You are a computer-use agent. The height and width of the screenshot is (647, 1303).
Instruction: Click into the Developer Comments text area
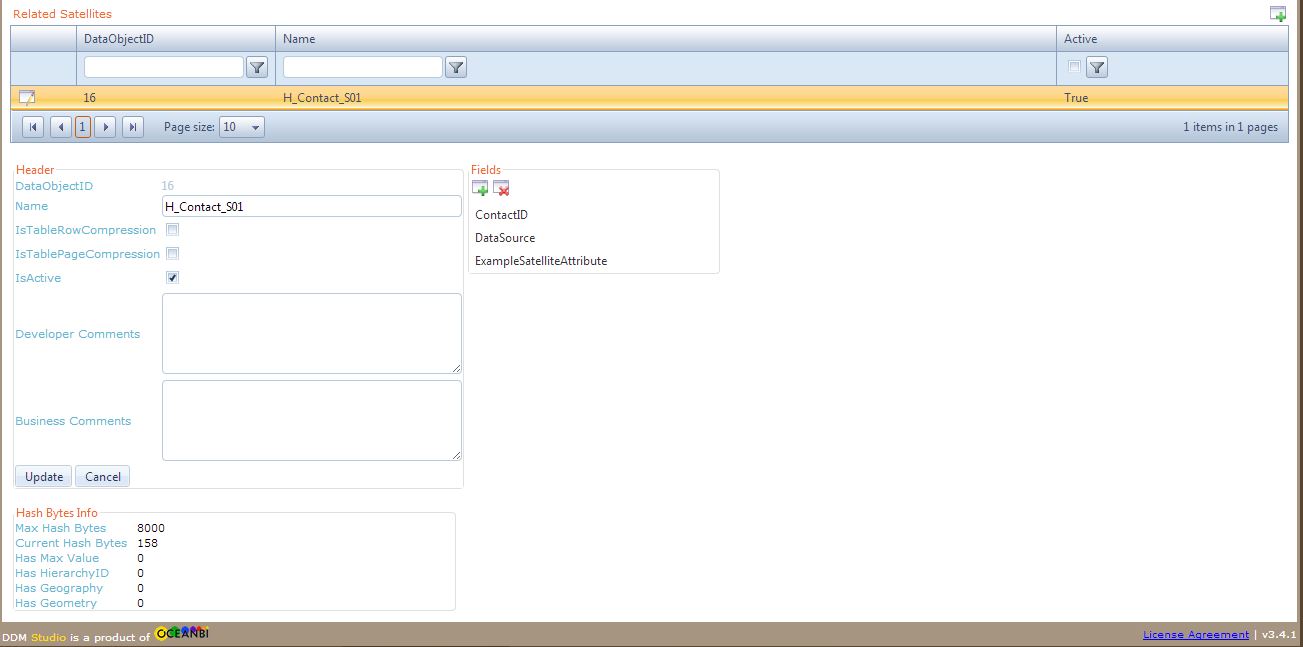coord(312,334)
